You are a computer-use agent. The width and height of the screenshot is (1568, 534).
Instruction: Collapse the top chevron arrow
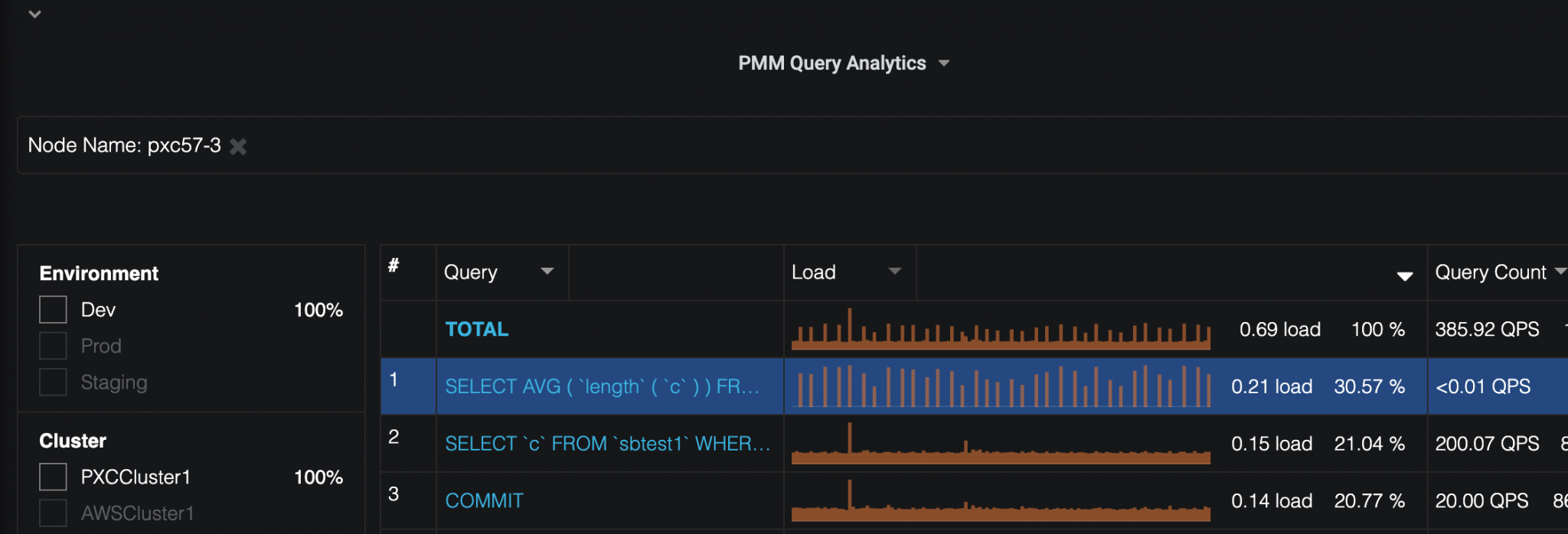(34, 14)
